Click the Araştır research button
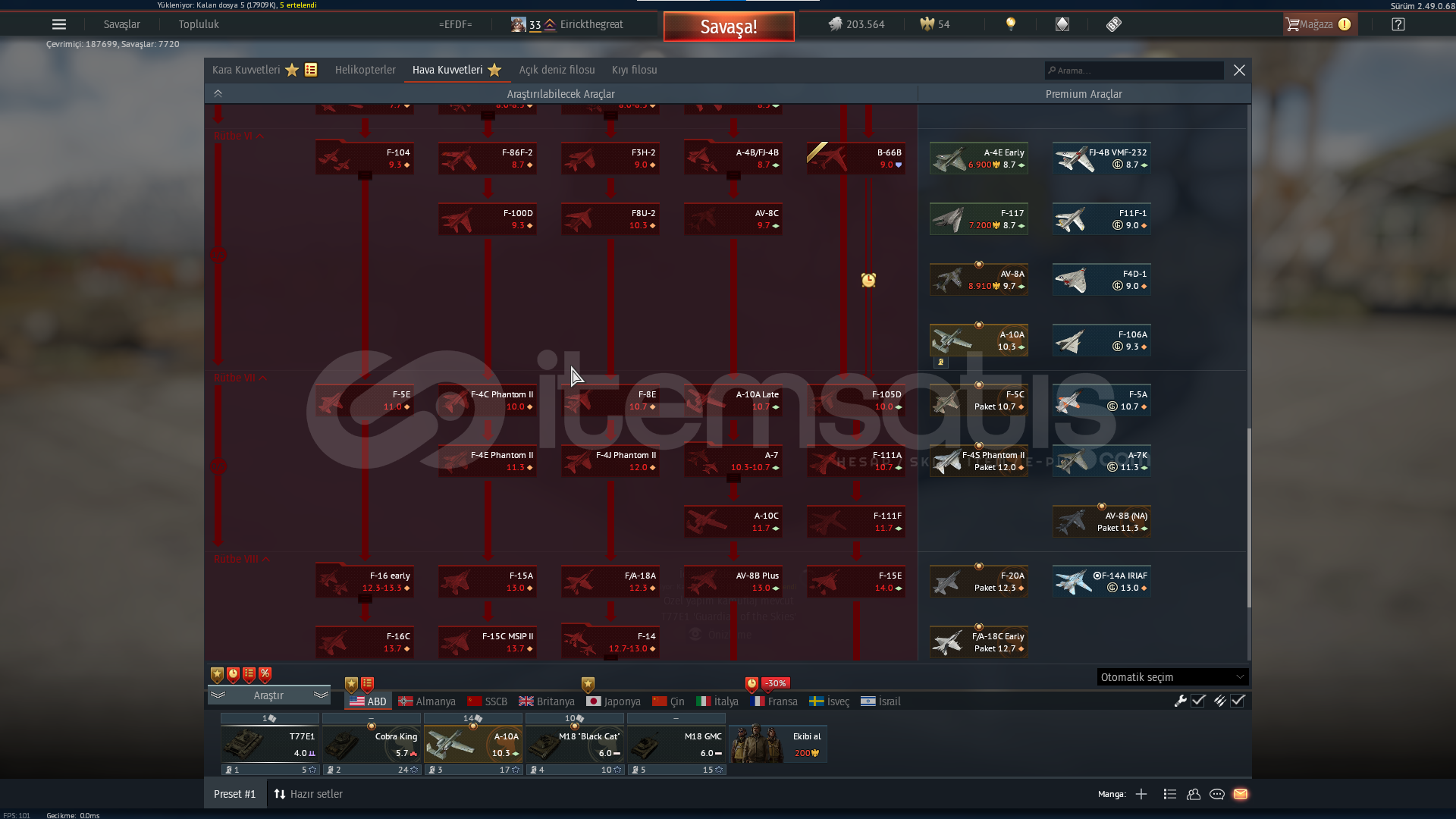The width and height of the screenshot is (1456, 819). click(268, 695)
